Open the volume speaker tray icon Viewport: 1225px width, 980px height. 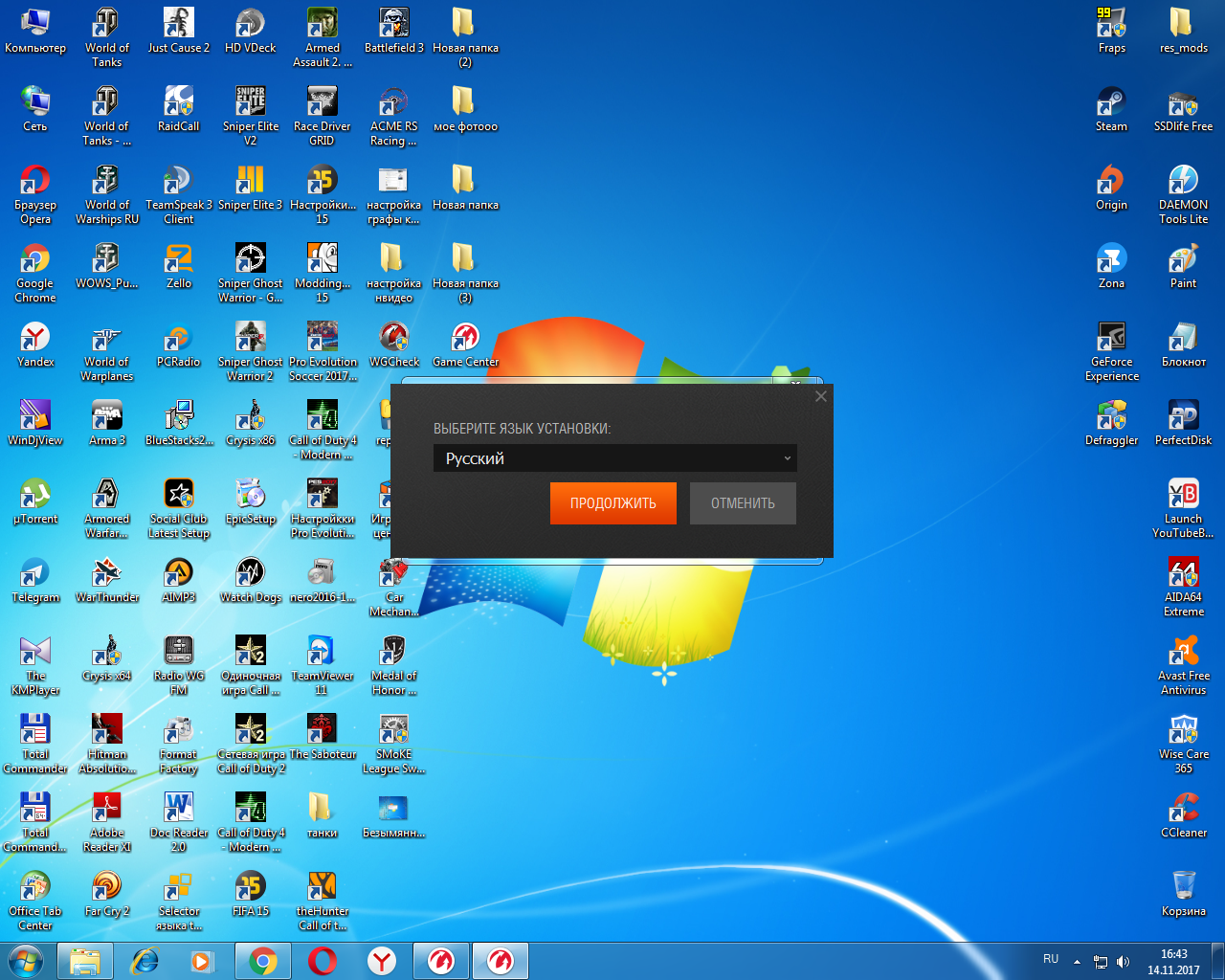1124,962
